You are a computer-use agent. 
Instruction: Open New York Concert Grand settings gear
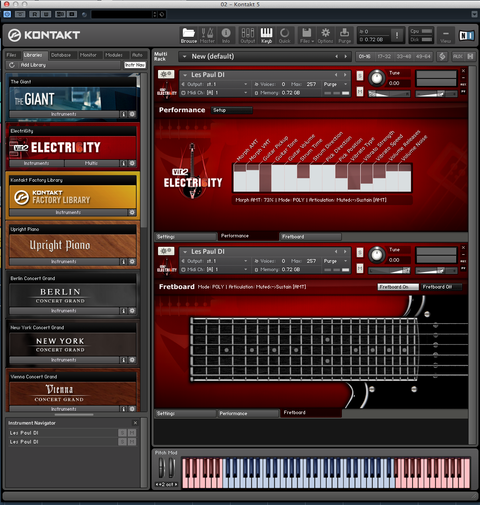click(x=132, y=360)
